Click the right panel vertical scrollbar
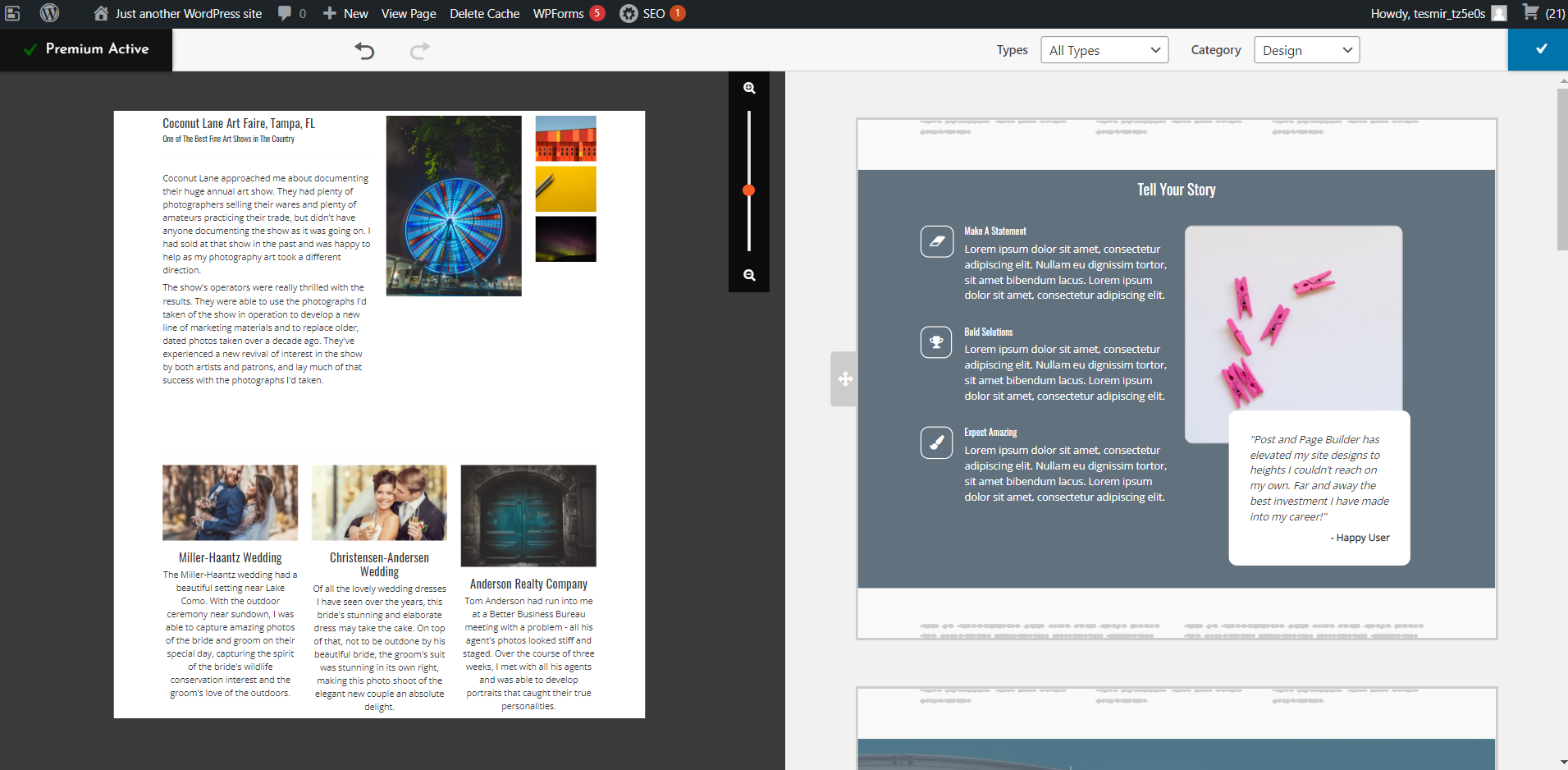Image resolution: width=1568 pixels, height=770 pixels. (1562, 169)
